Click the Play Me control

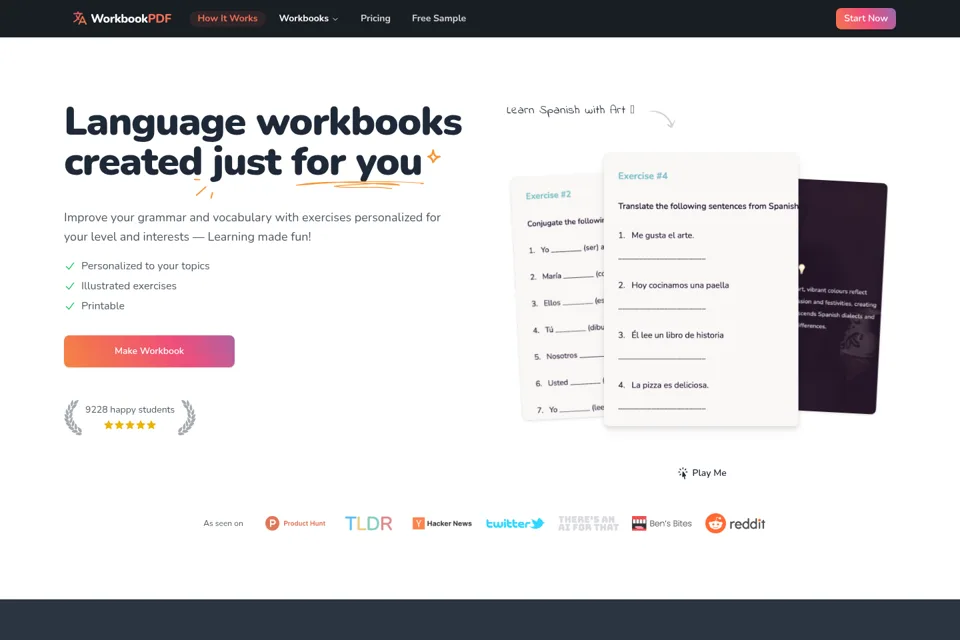click(702, 473)
